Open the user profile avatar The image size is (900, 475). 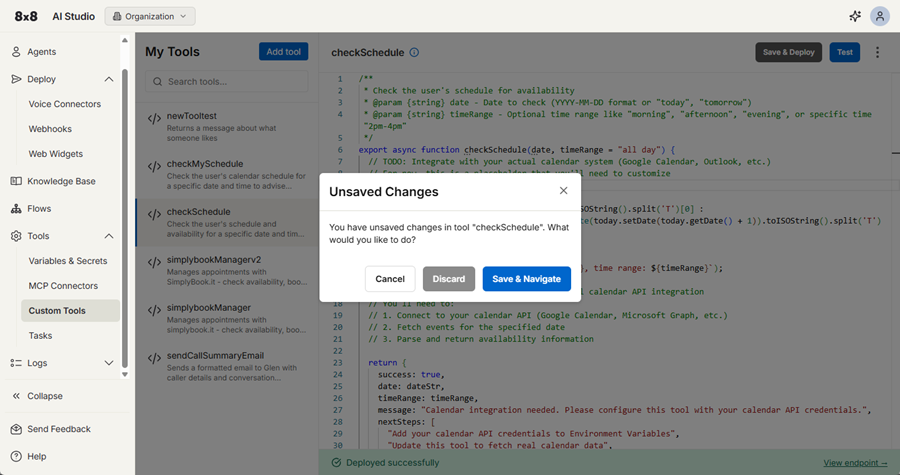[879, 16]
